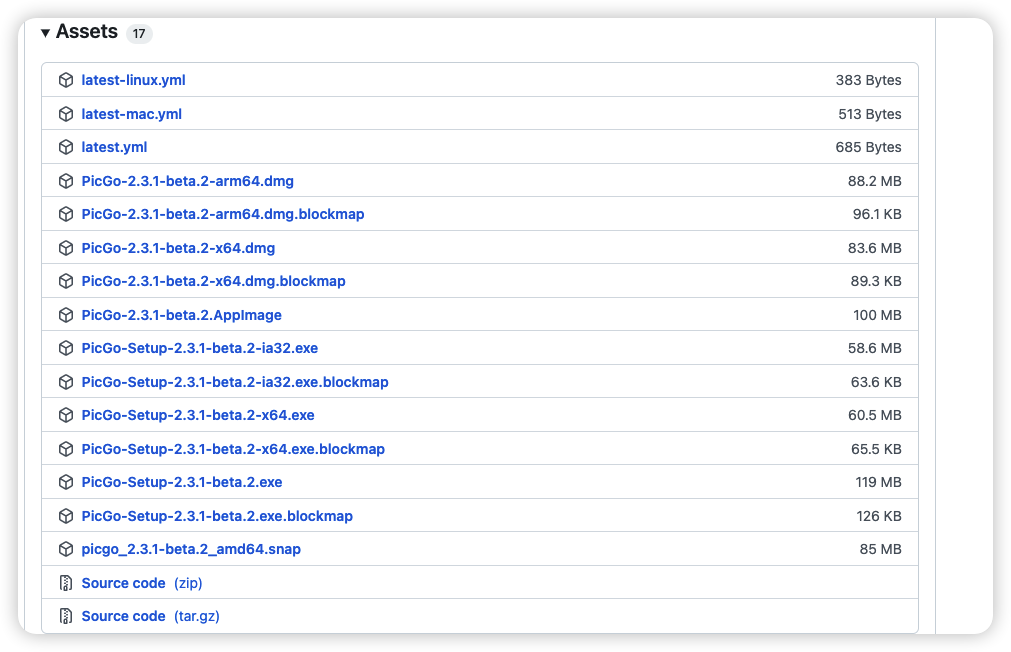The height and width of the screenshot is (652, 1011).
Task: Download PicGo-Setup-2.3.1-beta.2-ia32.exe
Action: (200, 348)
